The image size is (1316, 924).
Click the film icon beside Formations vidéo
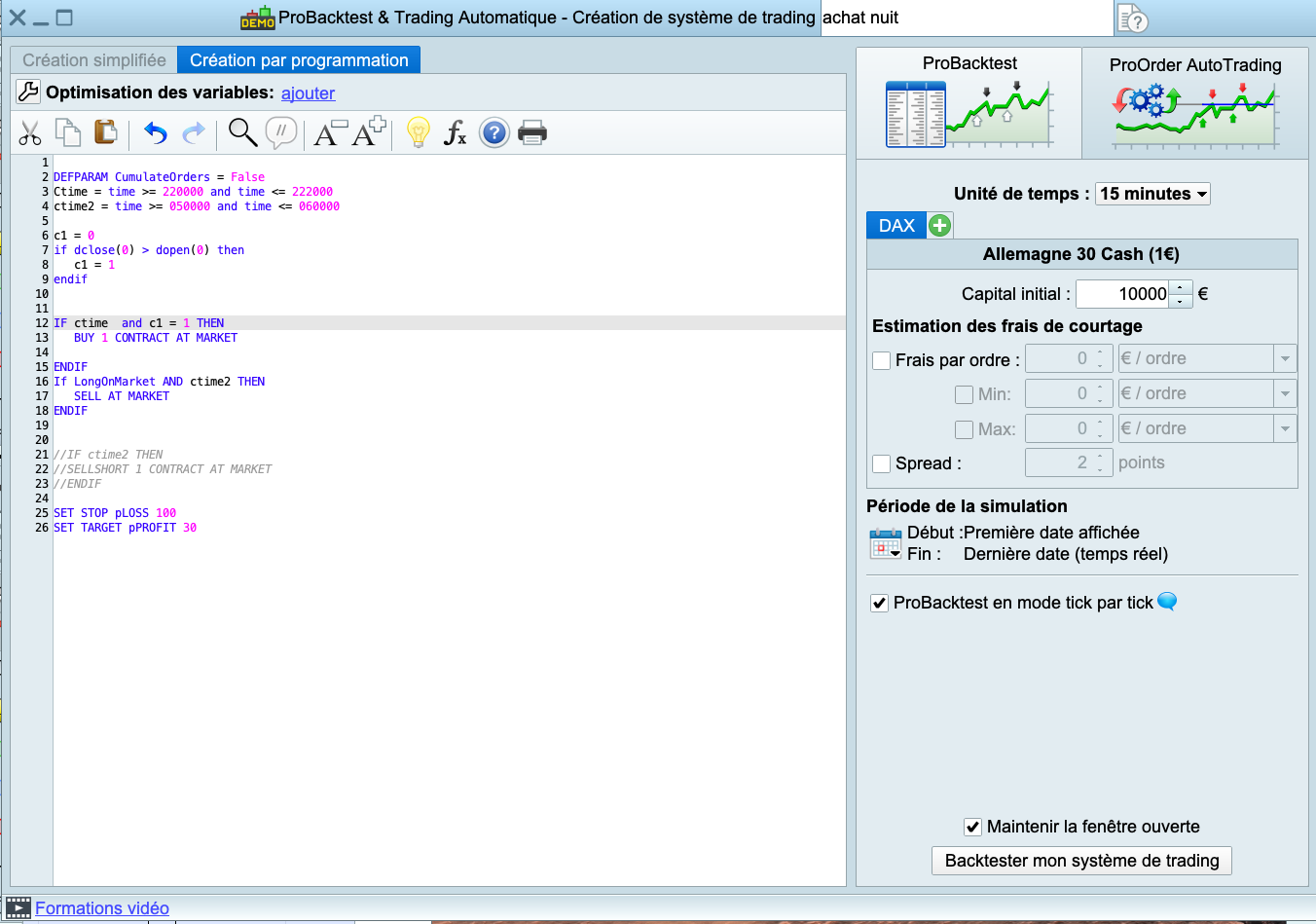point(18,908)
